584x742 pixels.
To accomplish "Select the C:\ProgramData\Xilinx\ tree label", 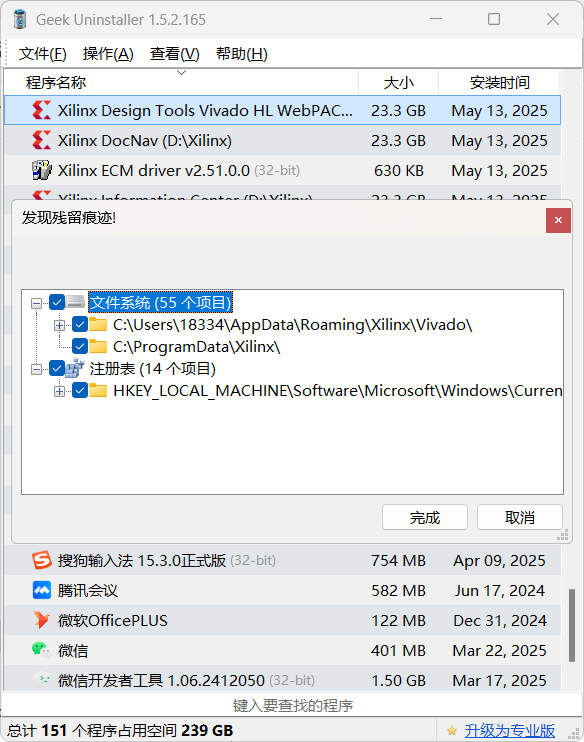I will 196,347.
